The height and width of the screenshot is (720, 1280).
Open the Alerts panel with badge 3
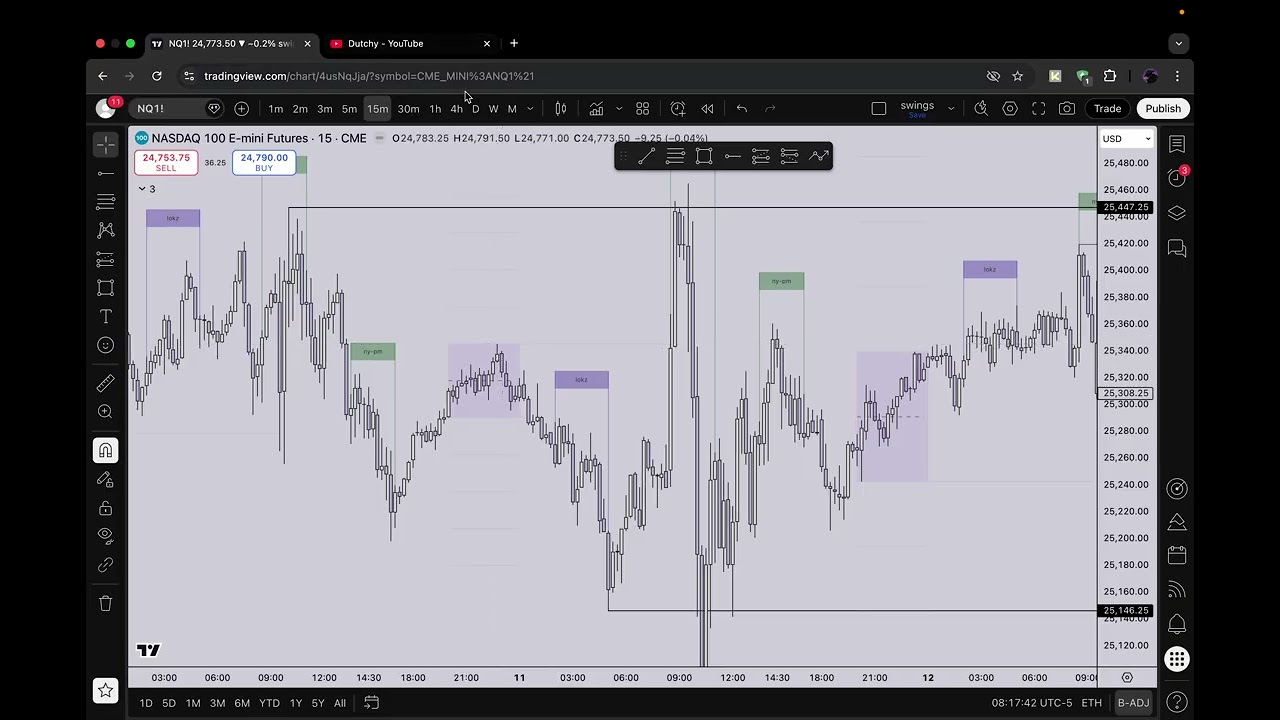pyautogui.click(x=1177, y=178)
